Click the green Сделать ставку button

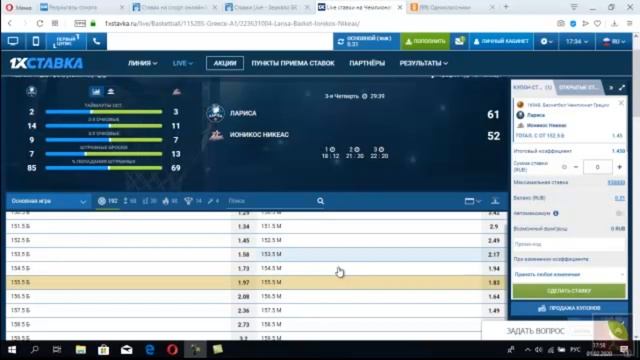[x=569, y=291]
